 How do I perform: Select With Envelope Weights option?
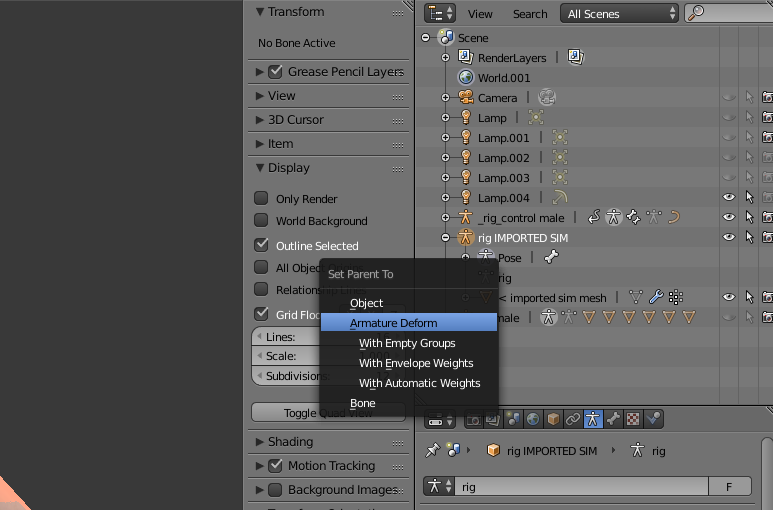pyautogui.click(x=409, y=363)
